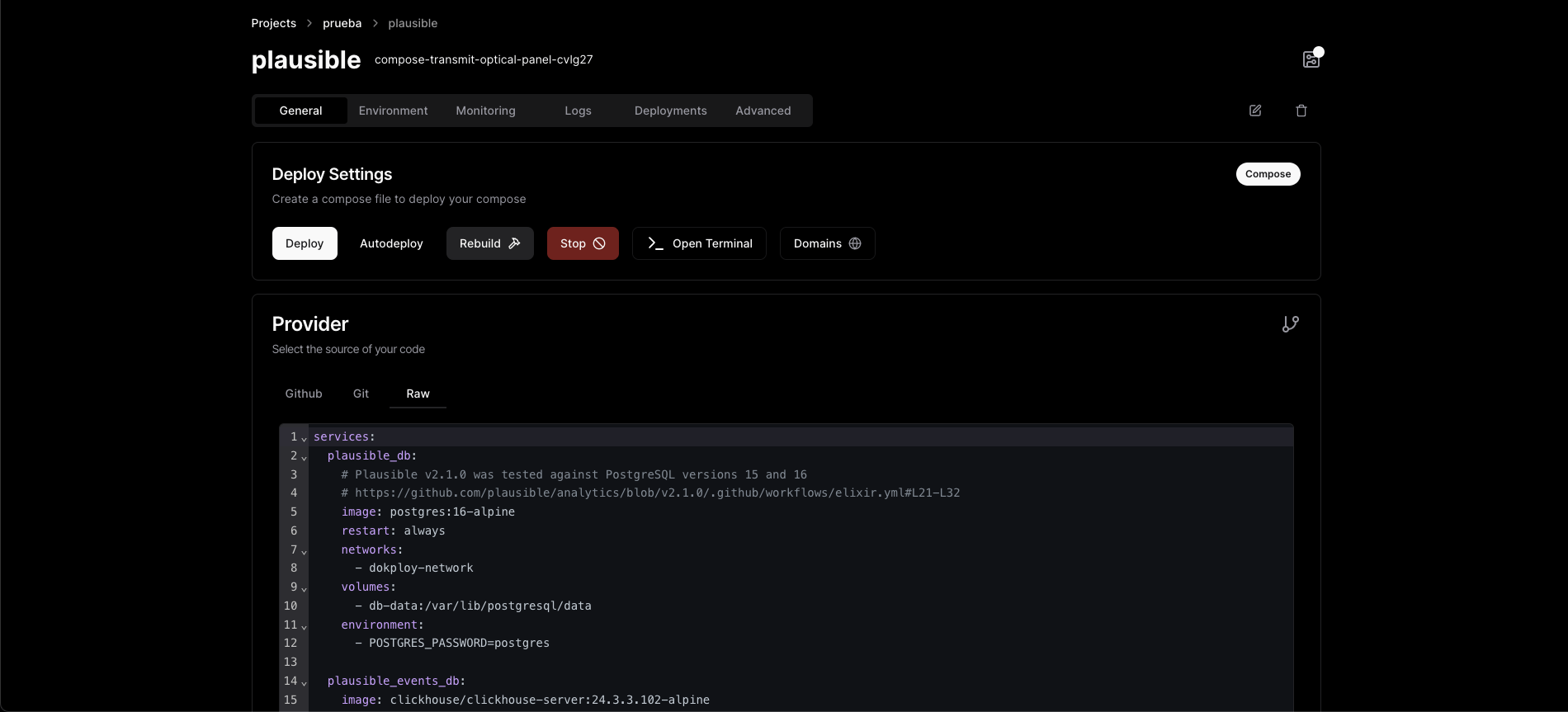The height and width of the screenshot is (712, 1568).
Task: Click the globe icon on Domains
Action: tap(855, 243)
